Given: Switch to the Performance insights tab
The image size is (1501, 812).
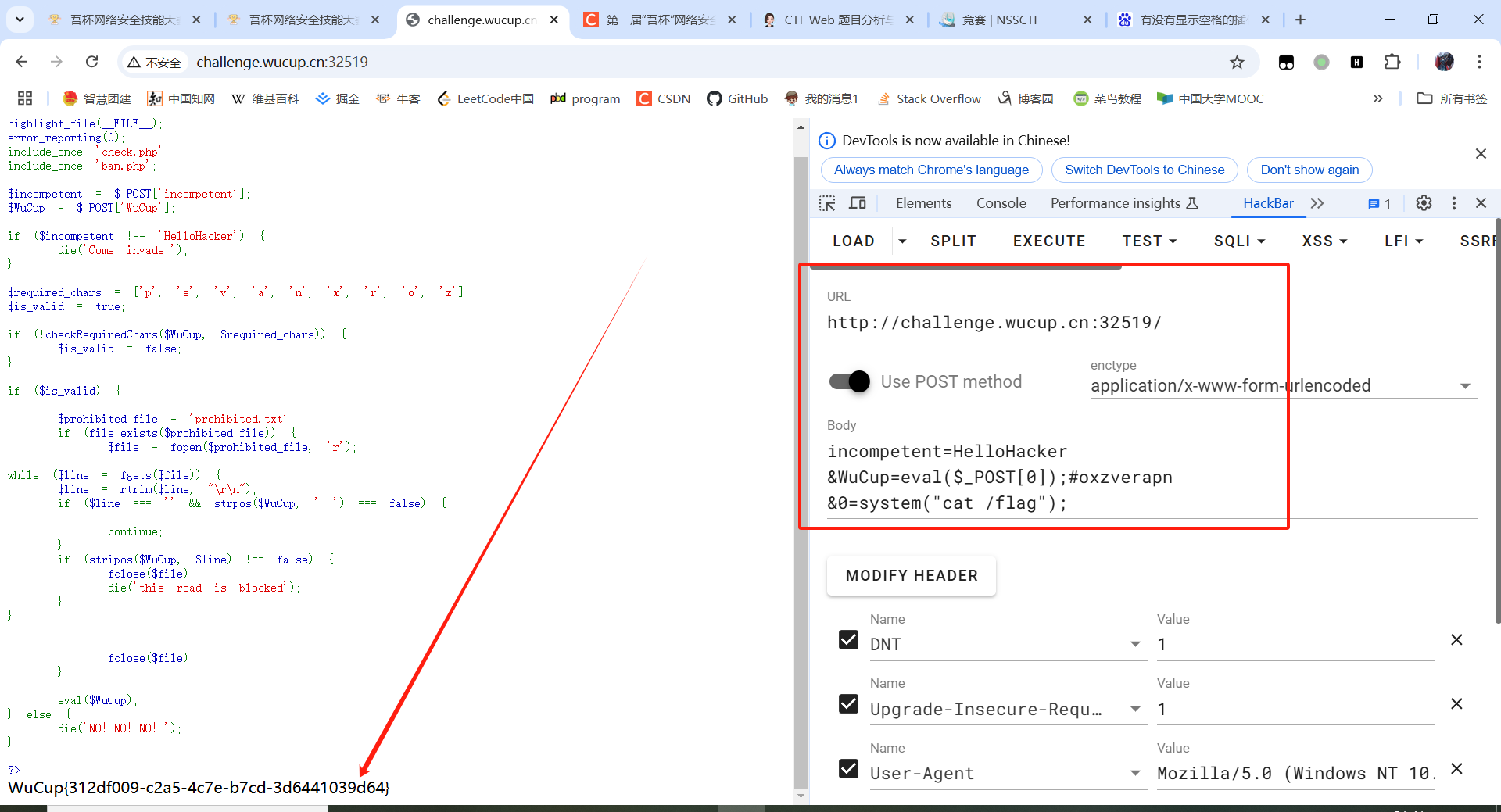Looking at the screenshot, I should coord(1124,203).
